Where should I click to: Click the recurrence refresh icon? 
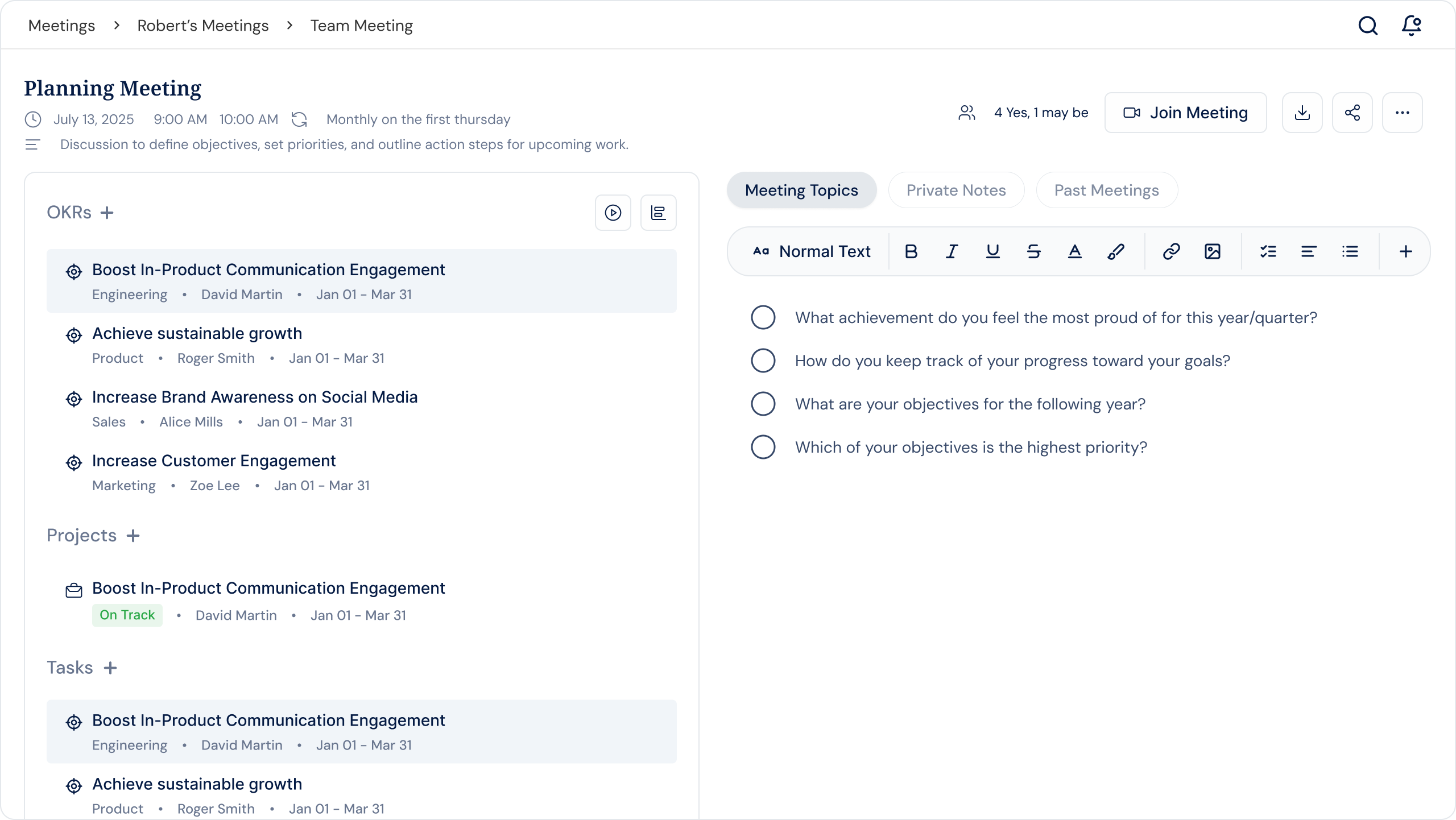click(x=299, y=119)
